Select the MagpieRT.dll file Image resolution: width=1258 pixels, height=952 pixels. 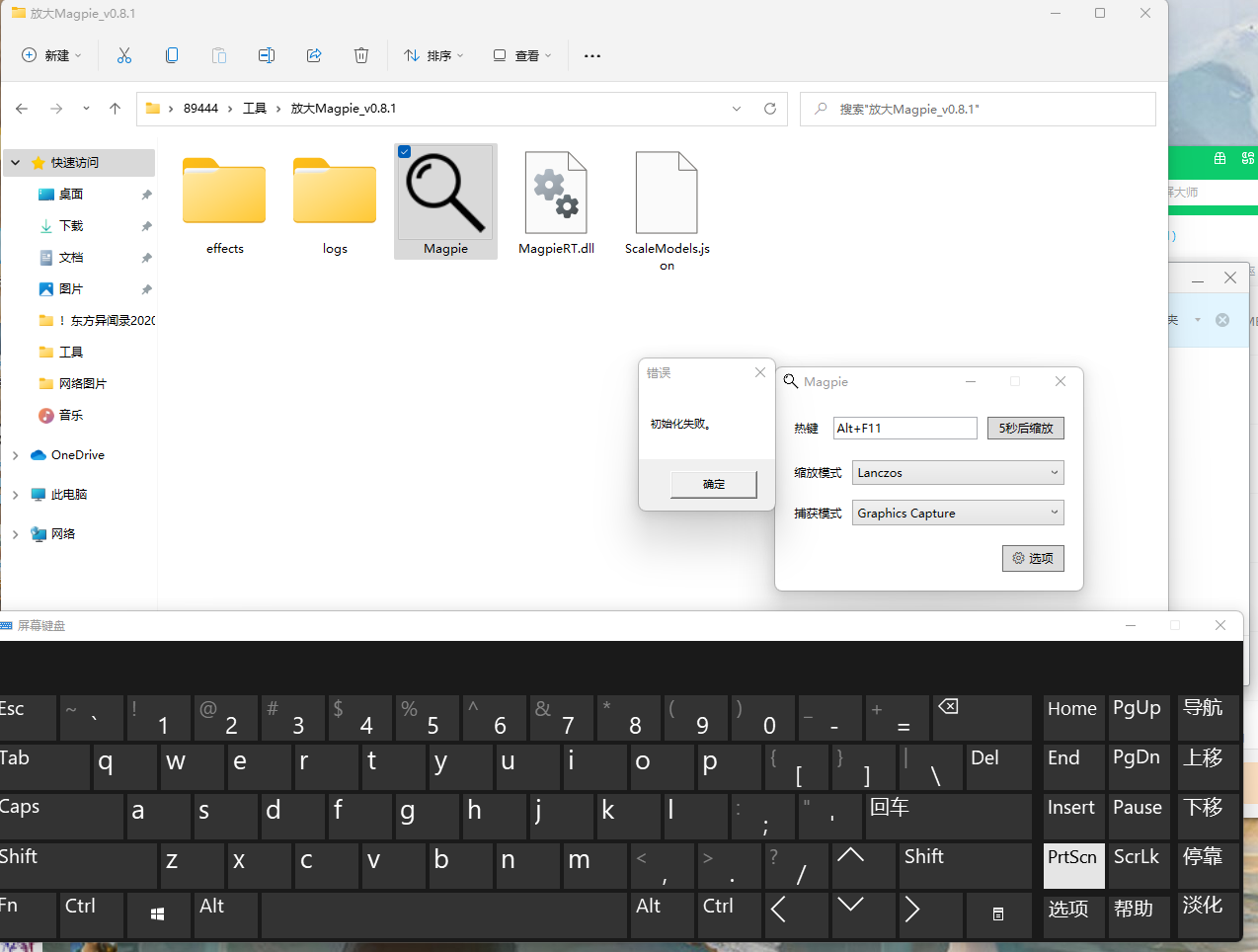pos(557,202)
